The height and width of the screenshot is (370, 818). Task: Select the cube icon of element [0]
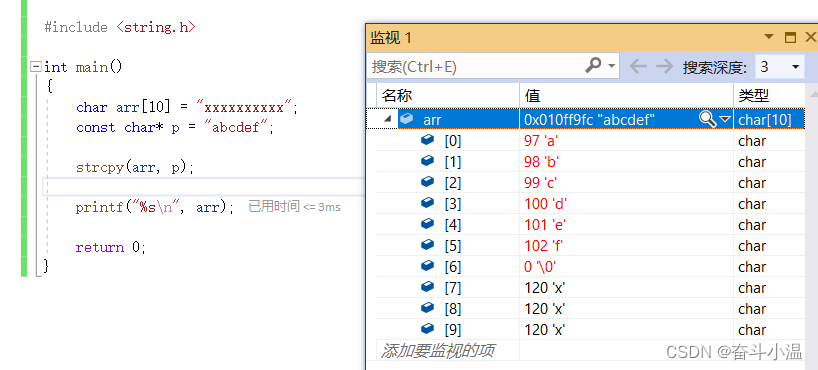coord(427,140)
